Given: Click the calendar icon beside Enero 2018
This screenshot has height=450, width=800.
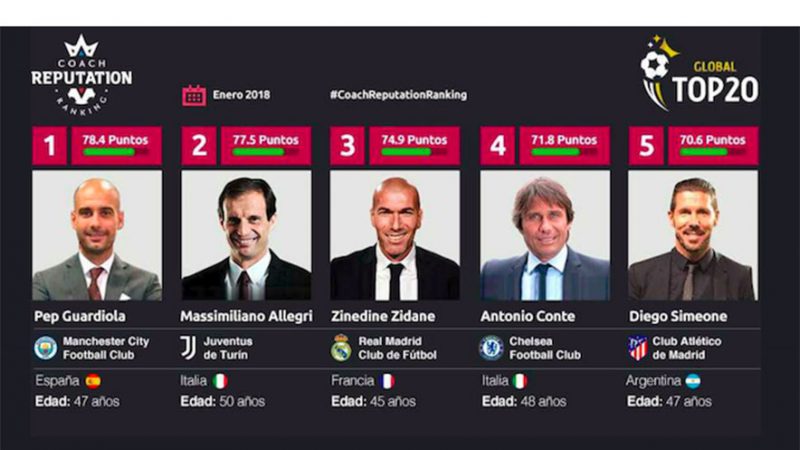Looking at the screenshot, I should tap(194, 95).
